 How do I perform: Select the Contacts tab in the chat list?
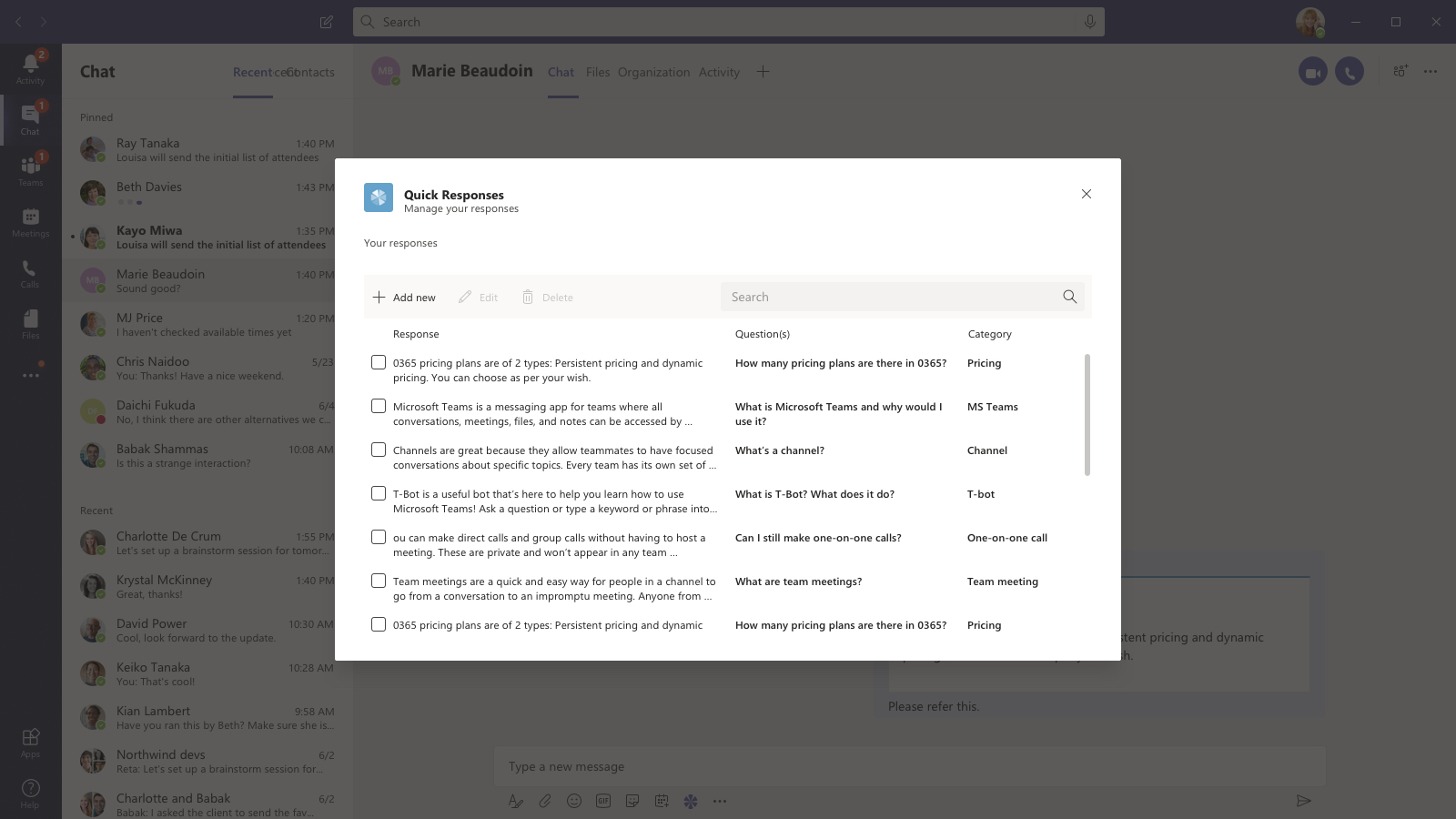tap(310, 72)
